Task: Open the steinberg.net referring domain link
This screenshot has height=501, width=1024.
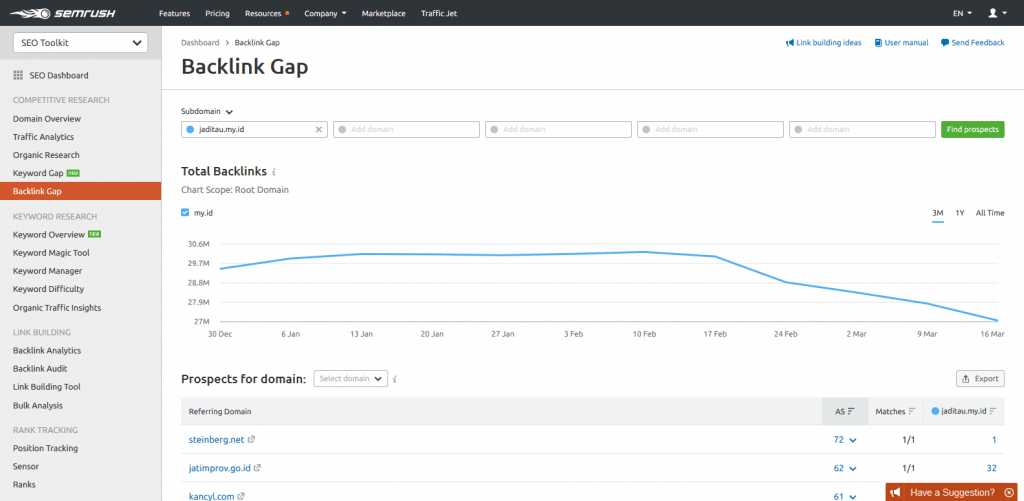Action: click(216, 440)
